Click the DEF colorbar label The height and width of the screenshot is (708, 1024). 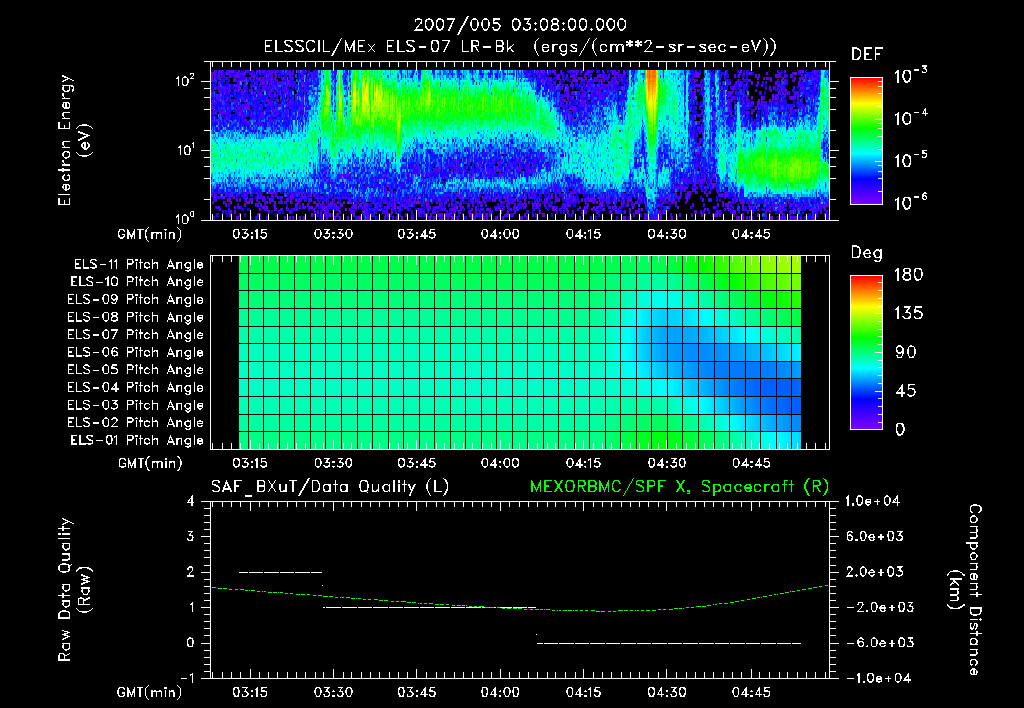tap(866, 55)
